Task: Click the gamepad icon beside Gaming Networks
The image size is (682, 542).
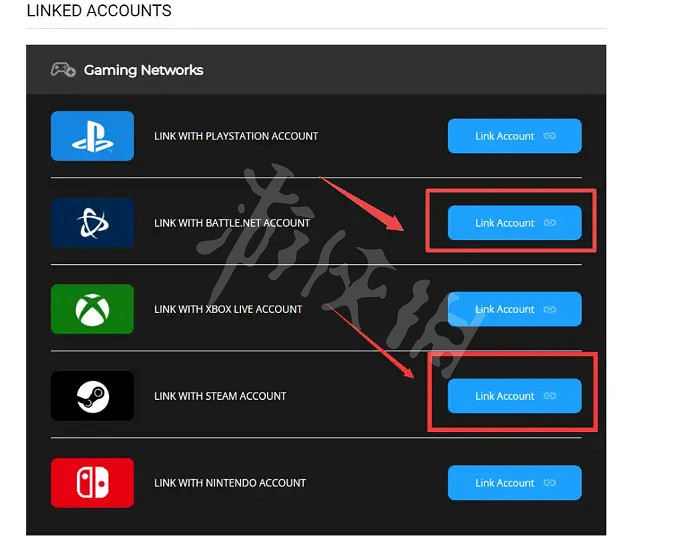Action: click(63, 70)
